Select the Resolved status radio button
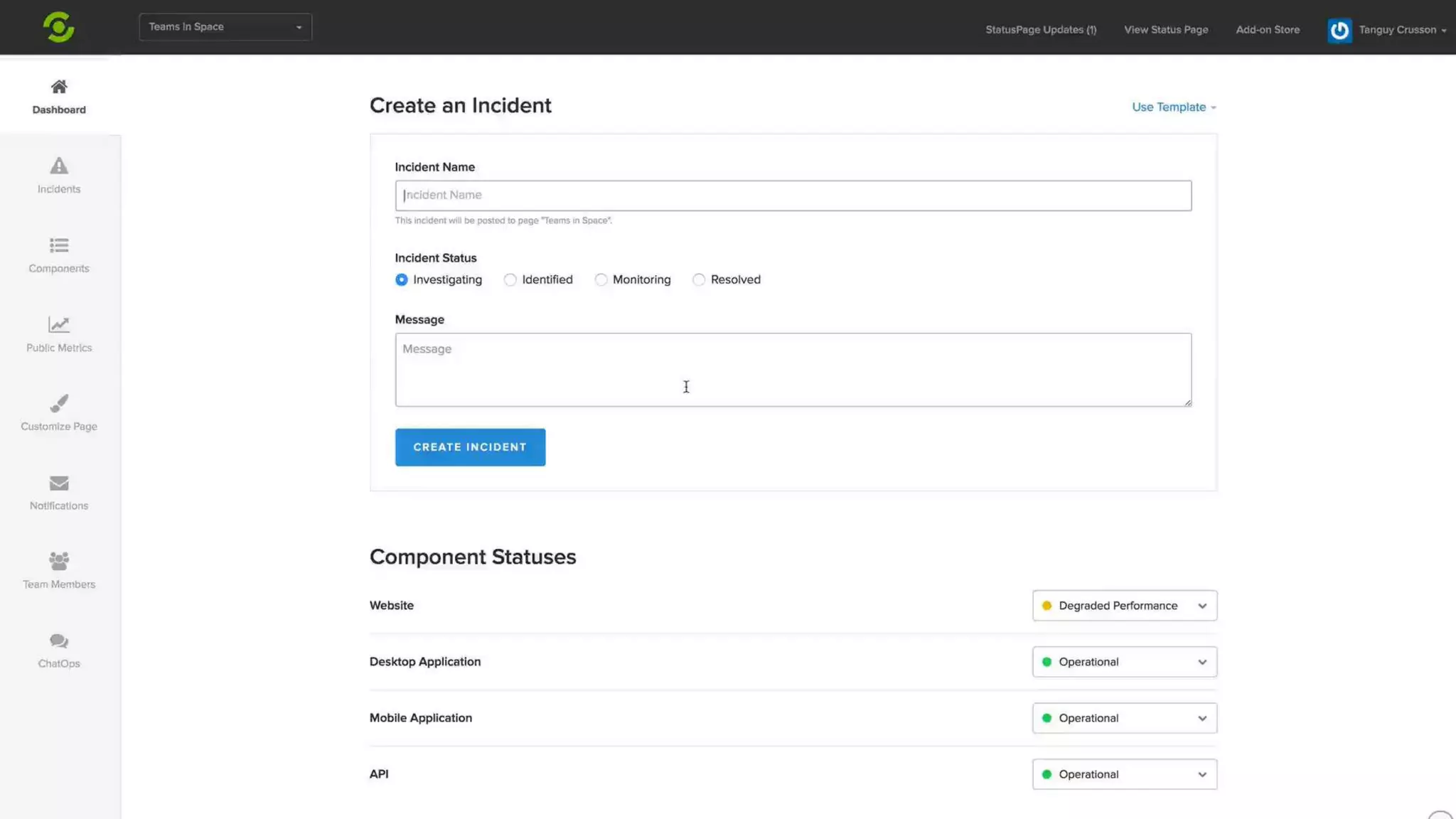Viewport: 1456px width, 819px height. [699, 280]
